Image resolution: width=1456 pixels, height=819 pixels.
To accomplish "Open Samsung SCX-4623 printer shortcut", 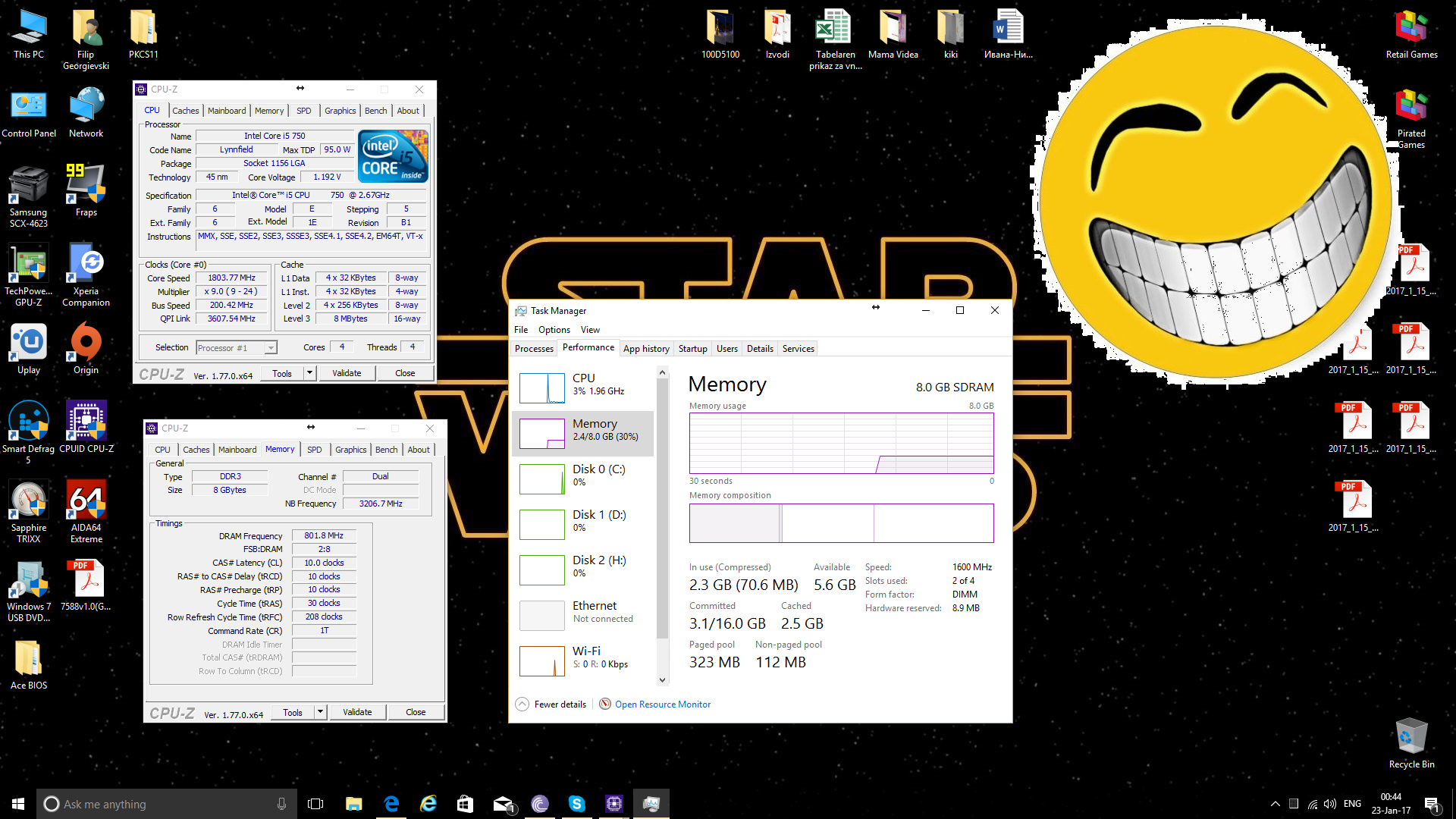I will (29, 197).
